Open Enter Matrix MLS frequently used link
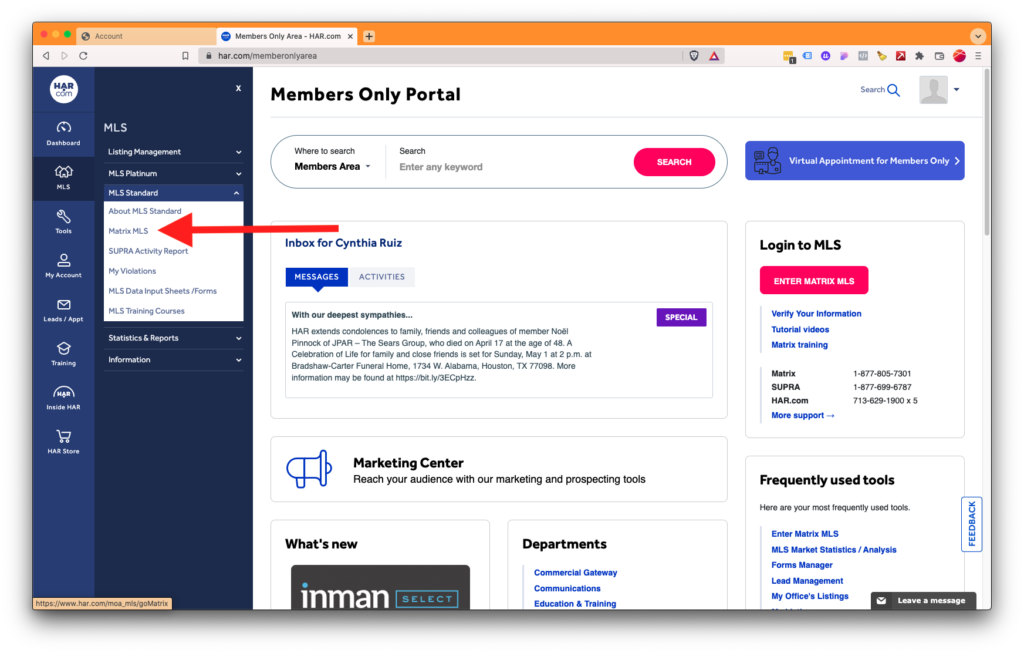 coord(805,534)
